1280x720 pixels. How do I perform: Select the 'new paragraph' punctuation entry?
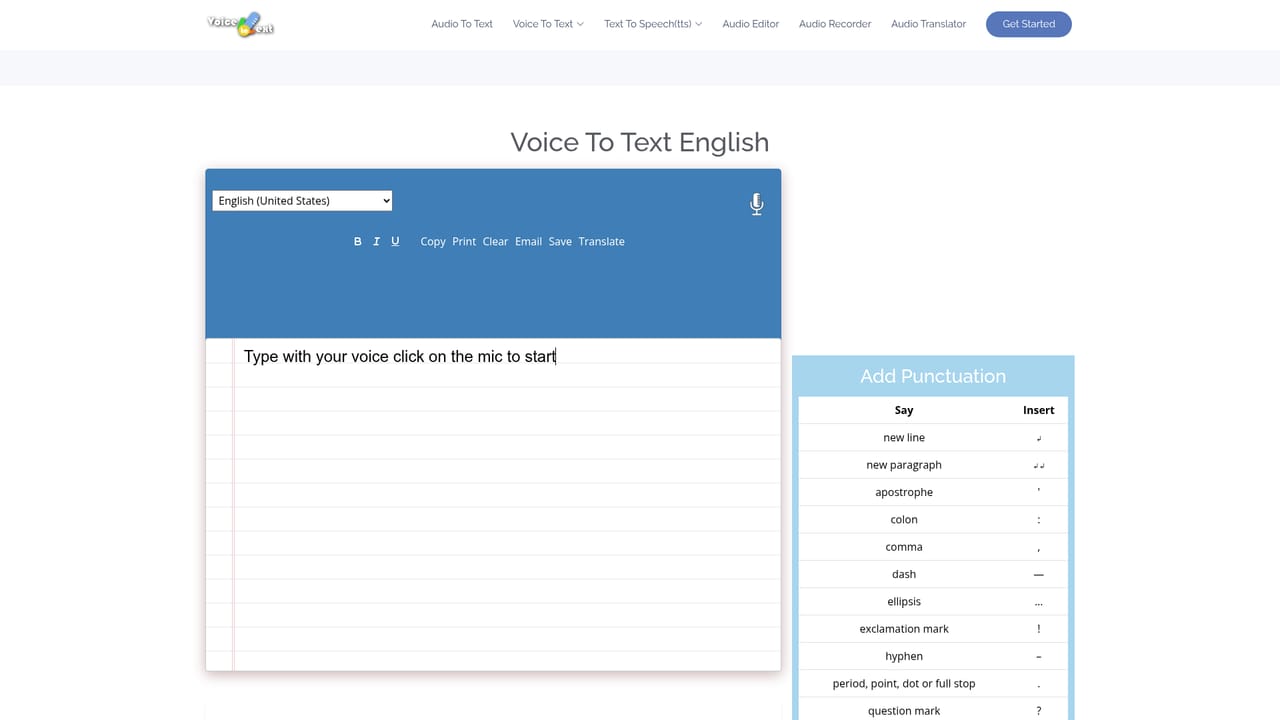tap(933, 465)
